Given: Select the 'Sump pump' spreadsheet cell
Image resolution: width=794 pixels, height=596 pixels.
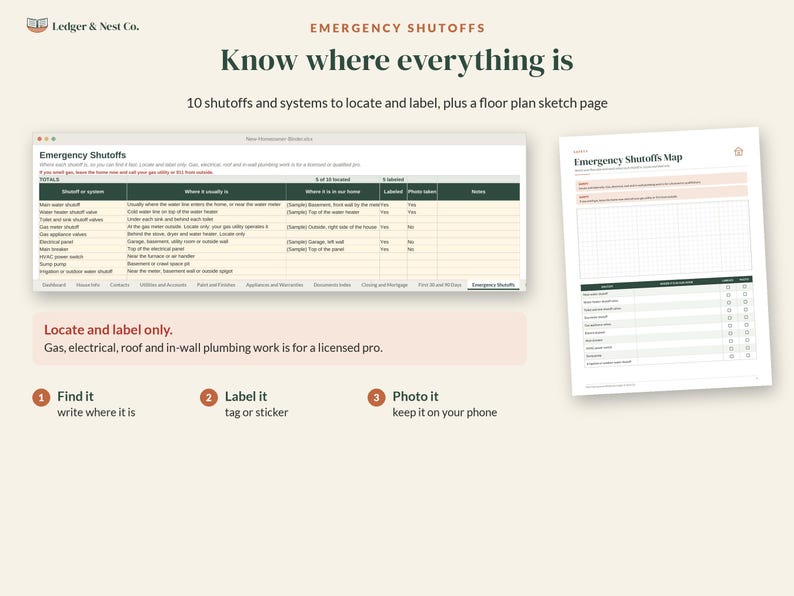Looking at the screenshot, I should (x=83, y=264).
